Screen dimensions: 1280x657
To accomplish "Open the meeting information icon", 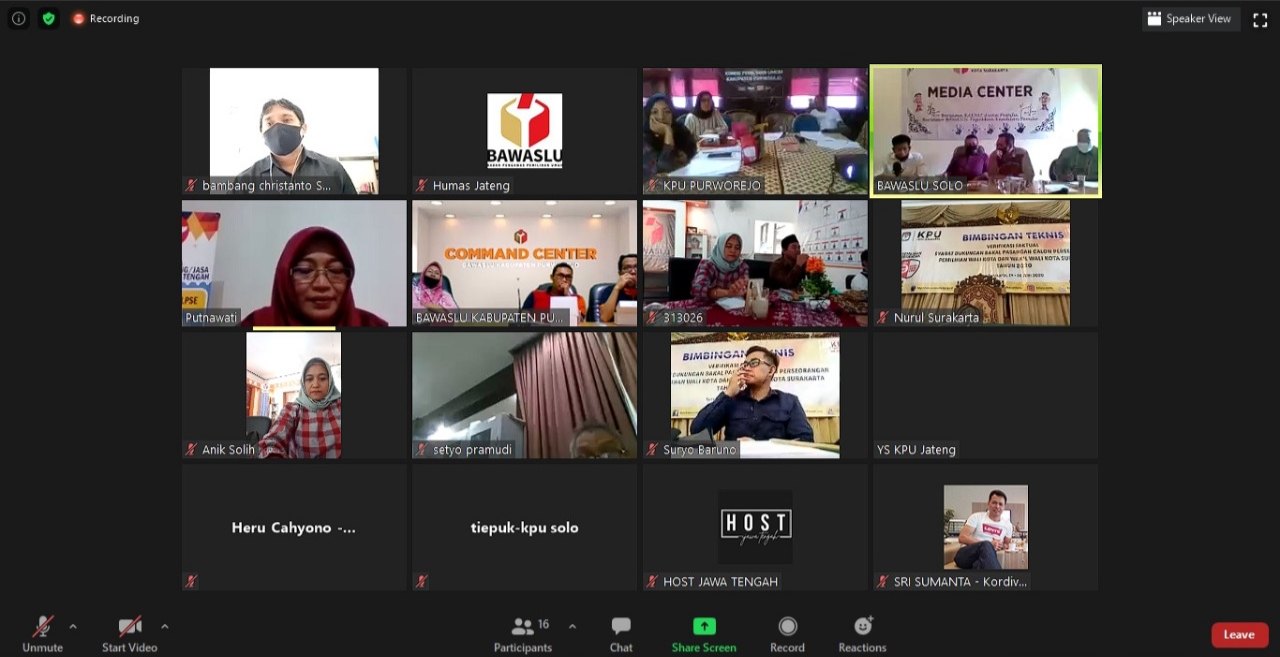I will point(18,18).
